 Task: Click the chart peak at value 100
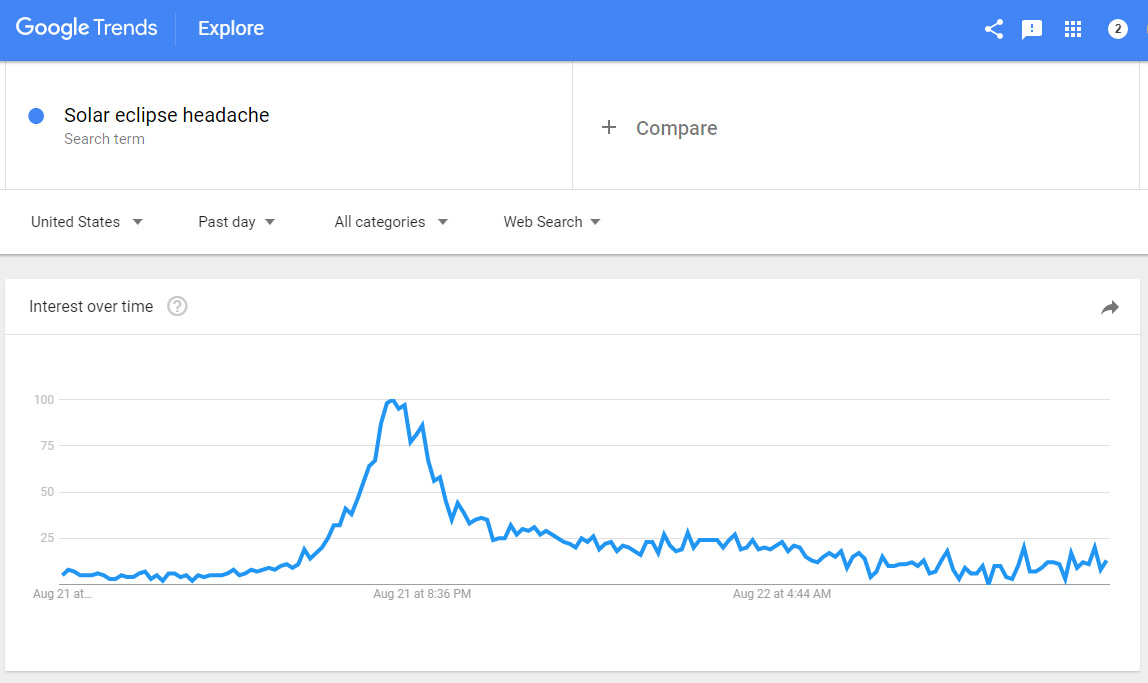coord(392,400)
